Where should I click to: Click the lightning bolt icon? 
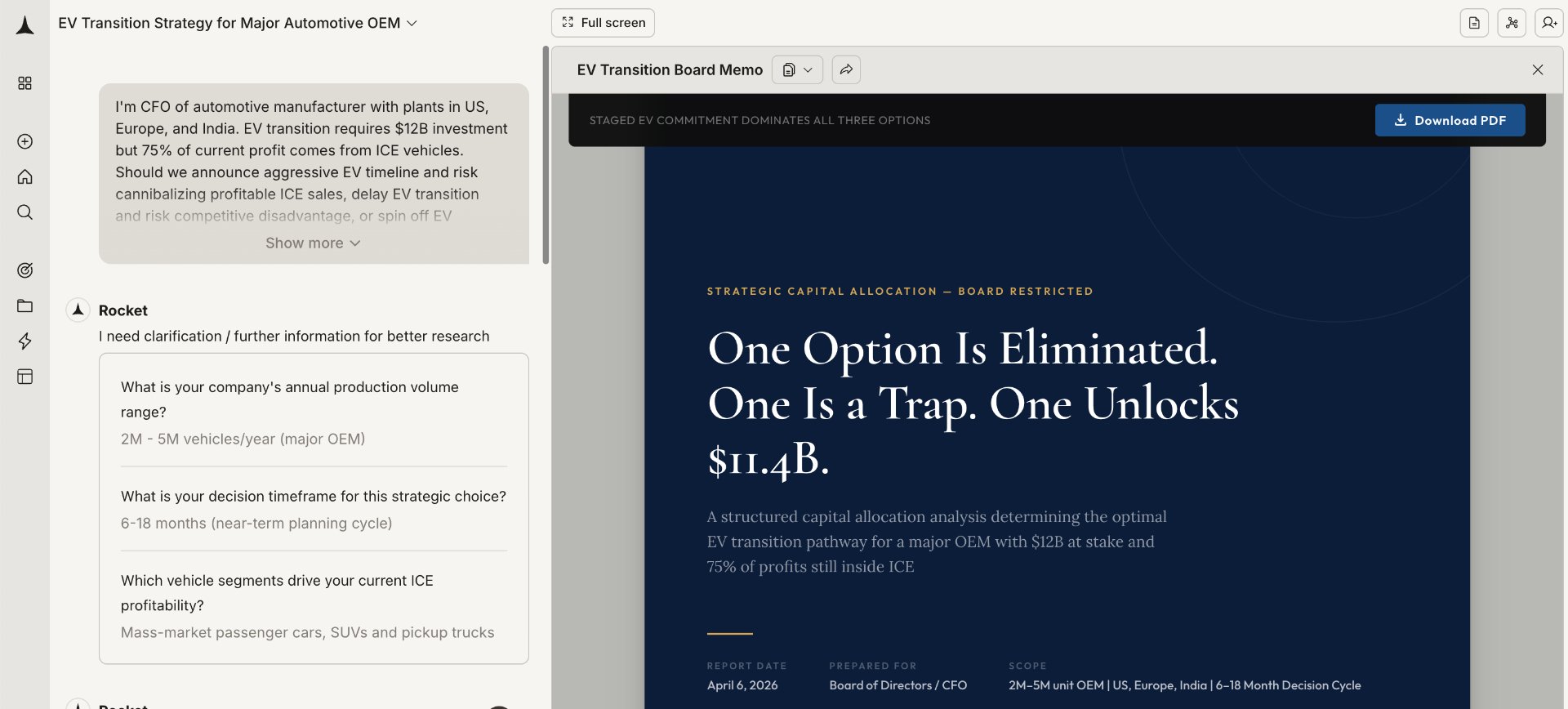[25, 341]
